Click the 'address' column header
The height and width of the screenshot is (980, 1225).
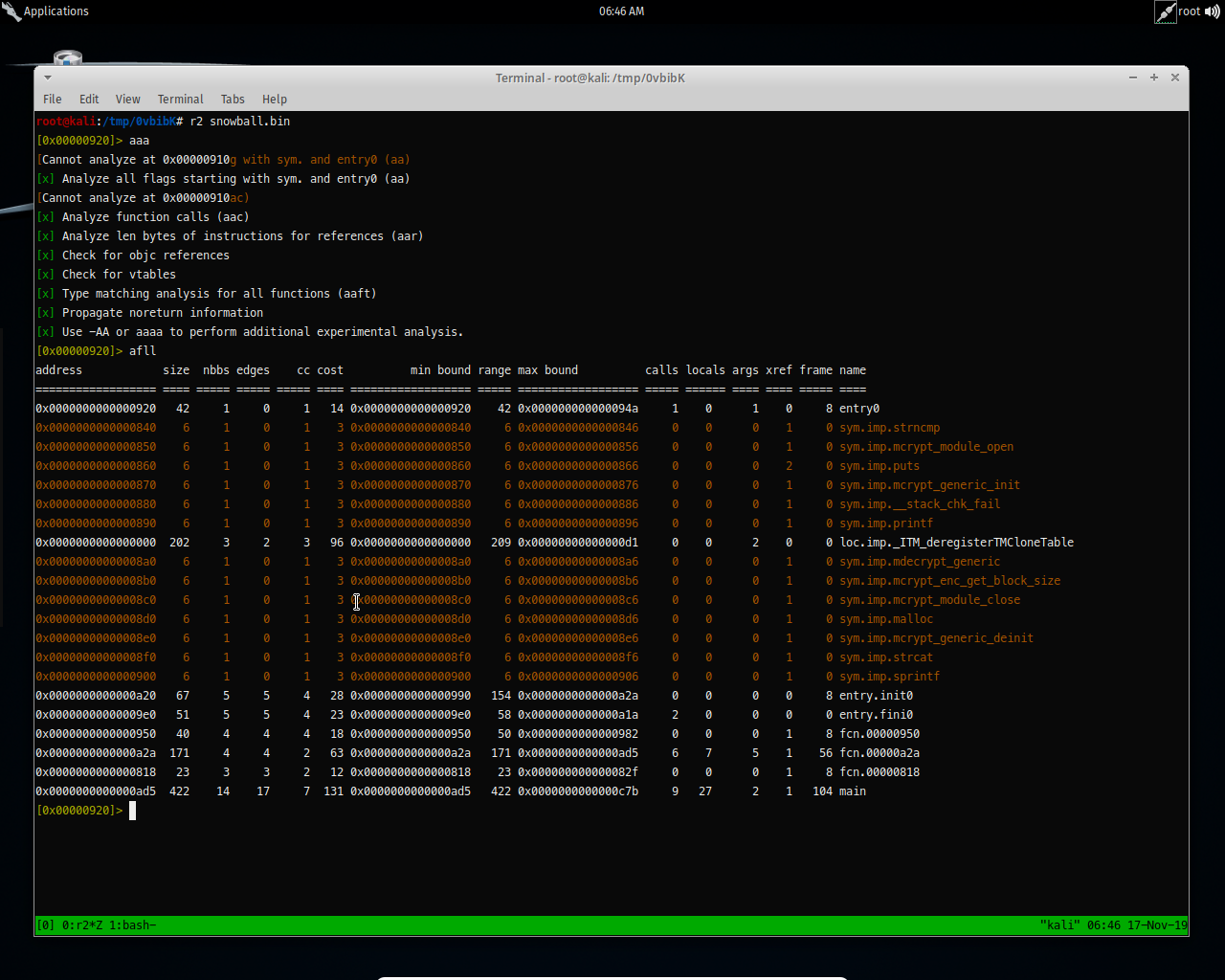tap(59, 370)
